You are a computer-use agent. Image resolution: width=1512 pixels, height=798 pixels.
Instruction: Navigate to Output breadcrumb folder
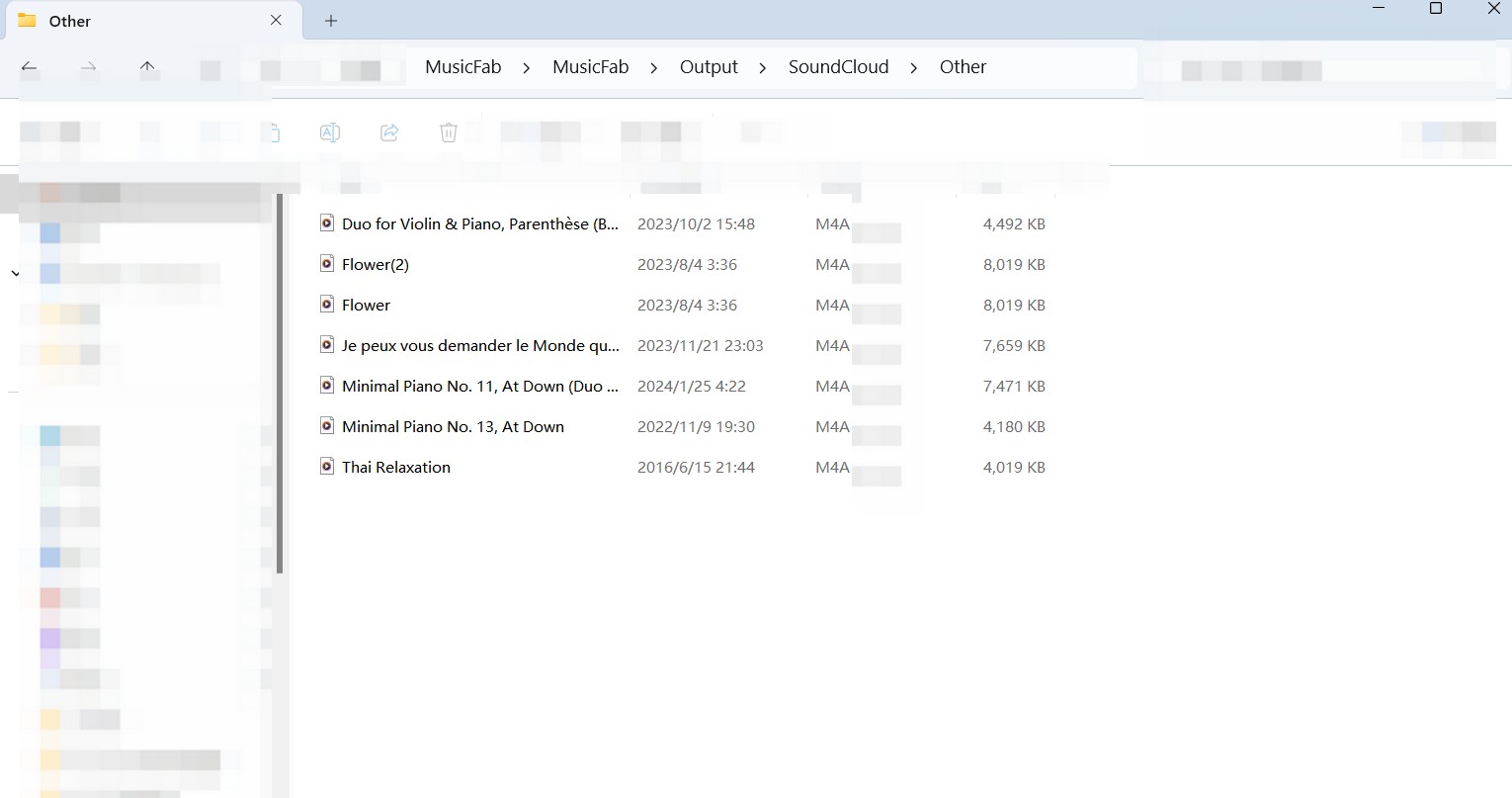[x=709, y=67]
